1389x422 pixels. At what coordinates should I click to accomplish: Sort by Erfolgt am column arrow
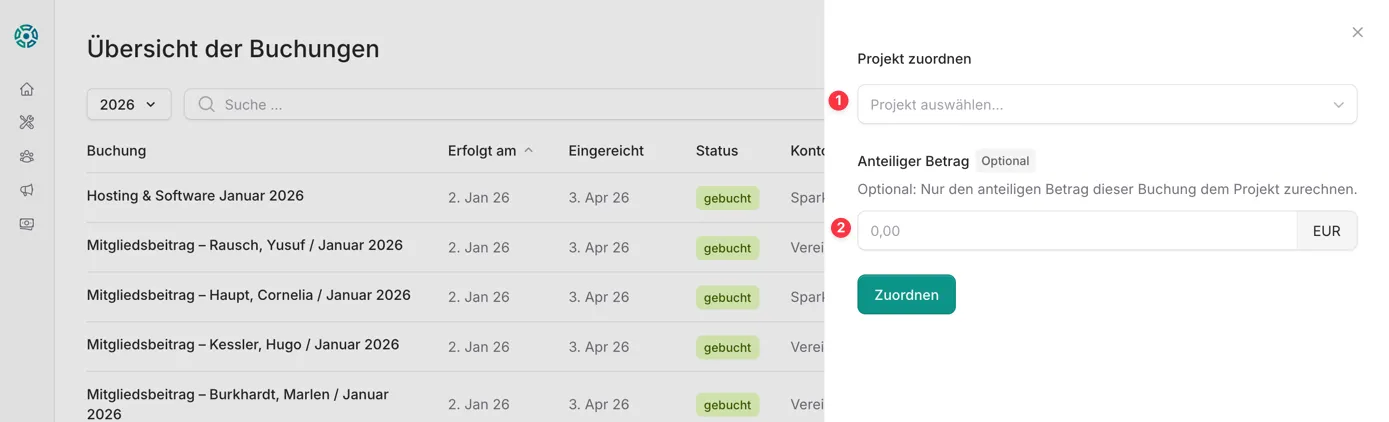529,150
